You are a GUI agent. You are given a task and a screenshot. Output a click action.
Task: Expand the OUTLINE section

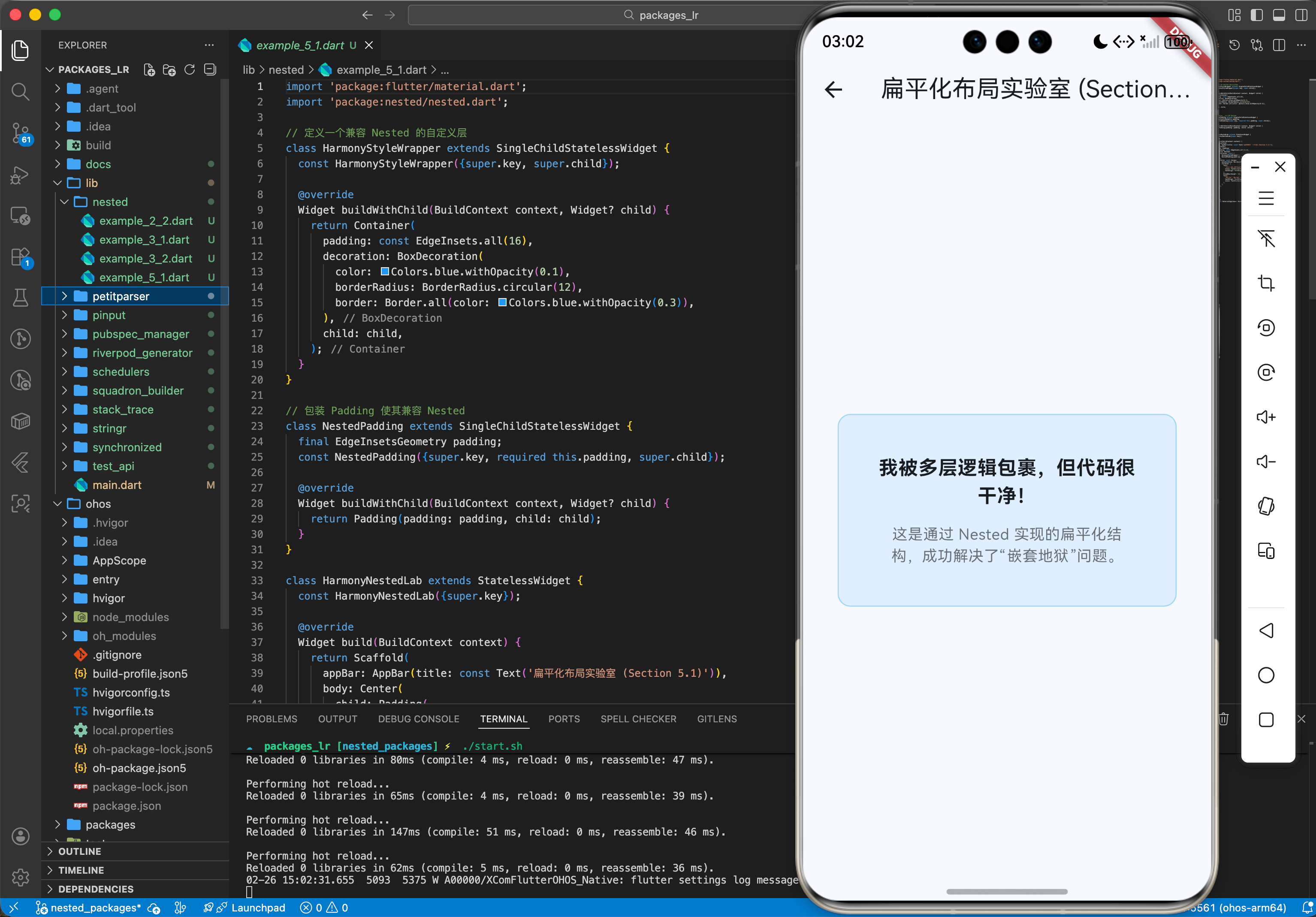135,851
